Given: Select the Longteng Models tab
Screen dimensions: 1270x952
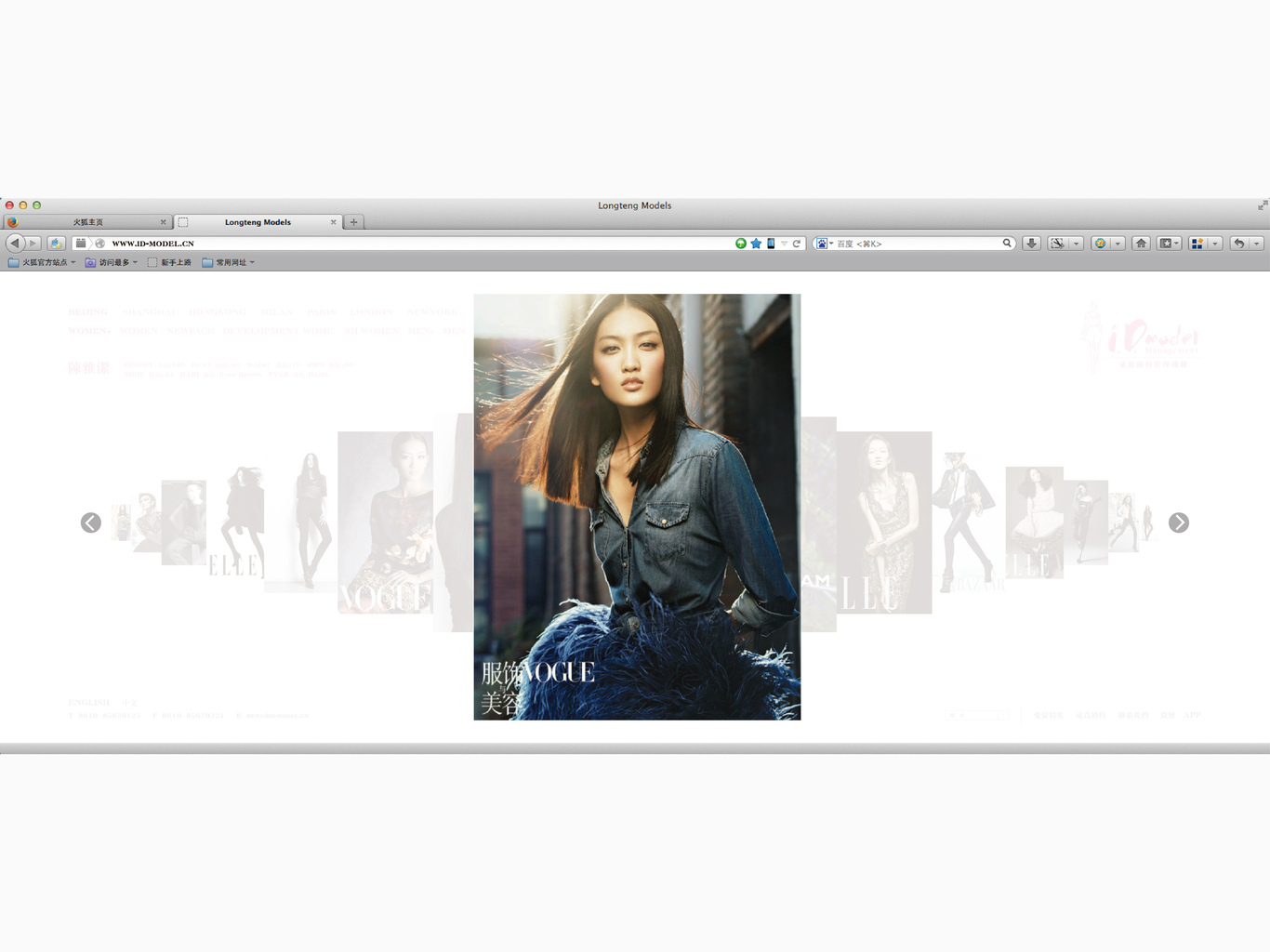Looking at the screenshot, I should 258,222.
